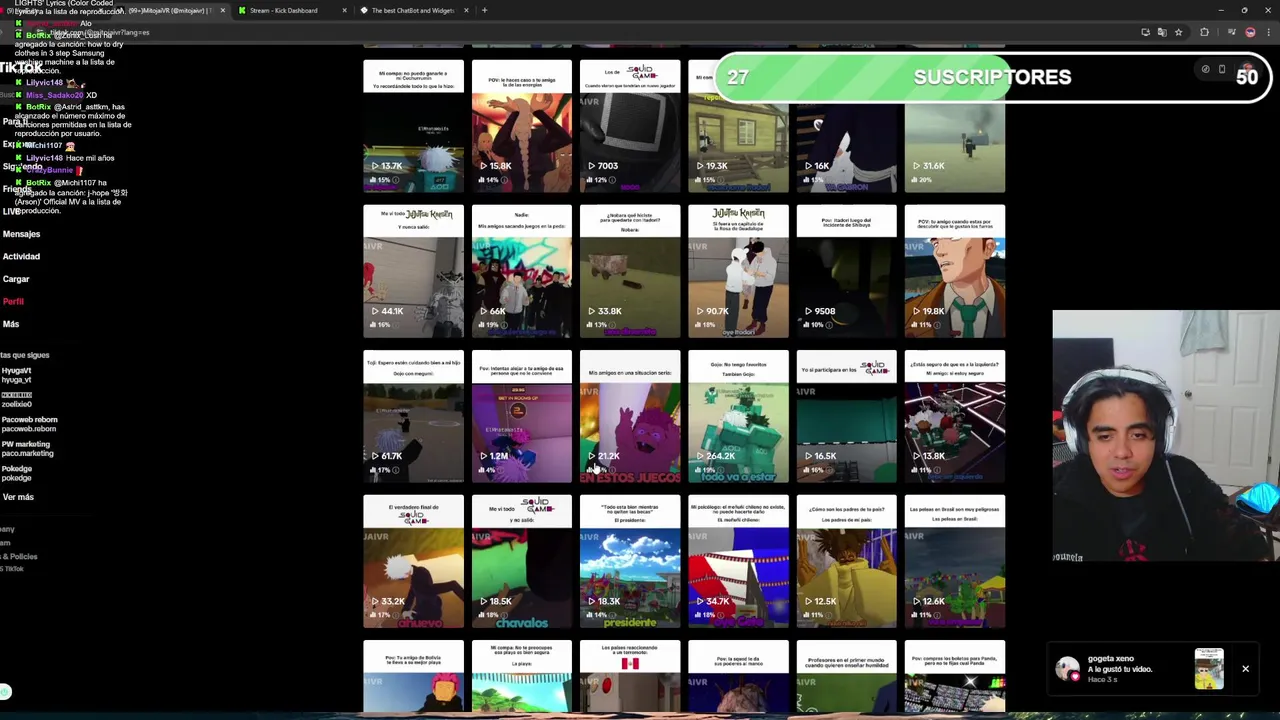Open the notification's video thumbnail preview
This screenshot has width=1280, height=720.
pyautogui.click(x=1209, y=669)
